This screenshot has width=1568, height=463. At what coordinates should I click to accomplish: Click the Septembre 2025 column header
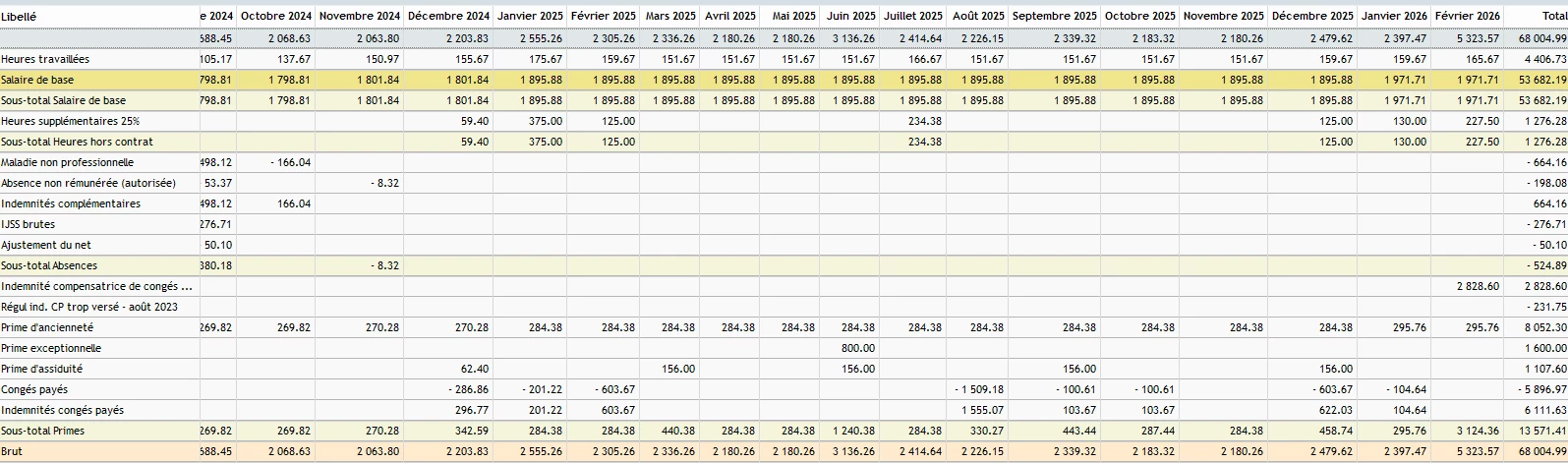[x=1054, y=16]
